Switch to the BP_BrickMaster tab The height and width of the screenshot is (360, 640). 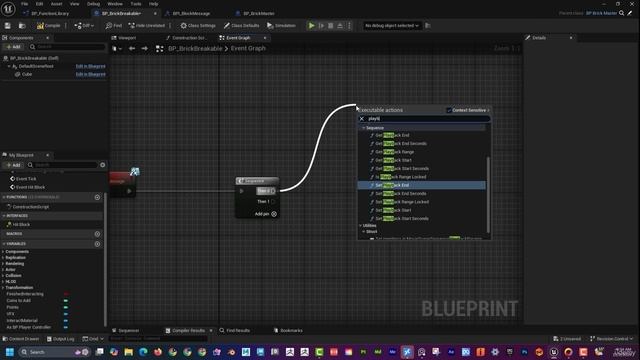click(x=259, y=13)
